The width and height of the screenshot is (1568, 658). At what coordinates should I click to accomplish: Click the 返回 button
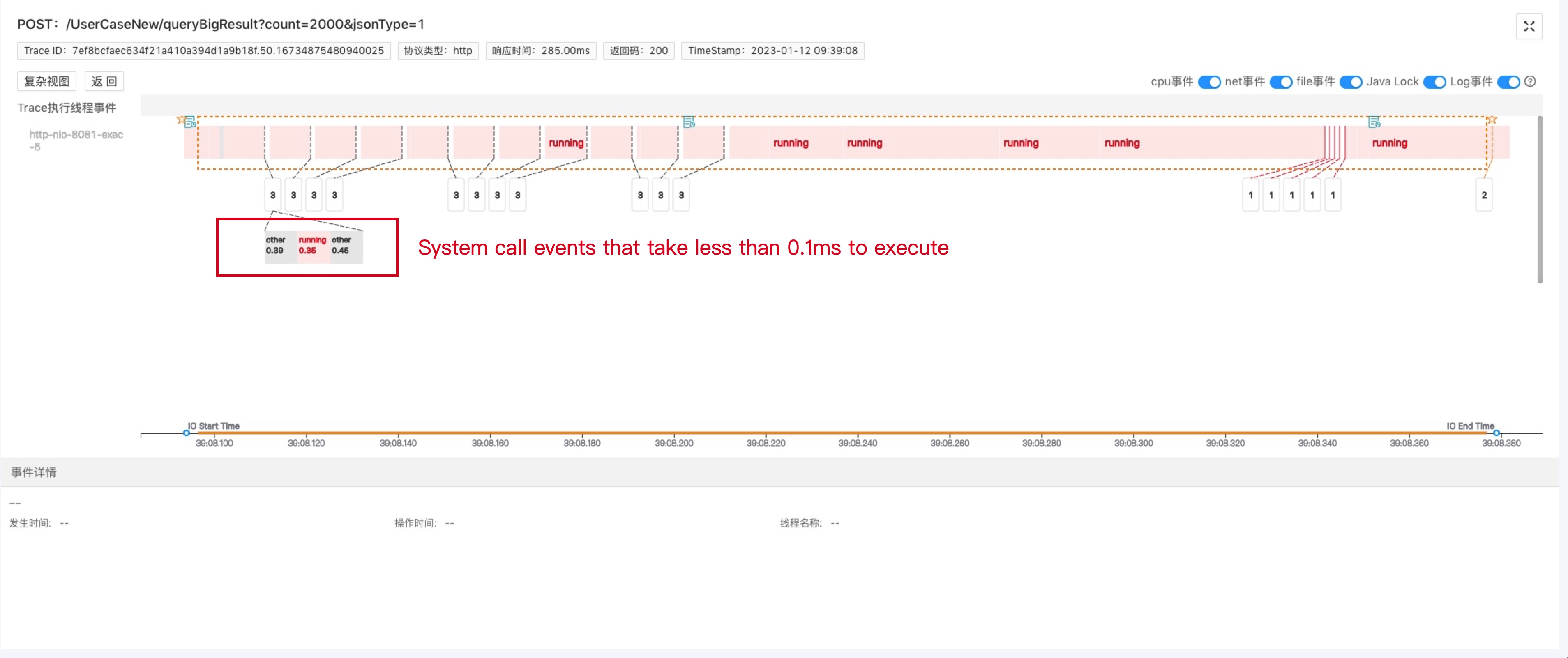104,82
